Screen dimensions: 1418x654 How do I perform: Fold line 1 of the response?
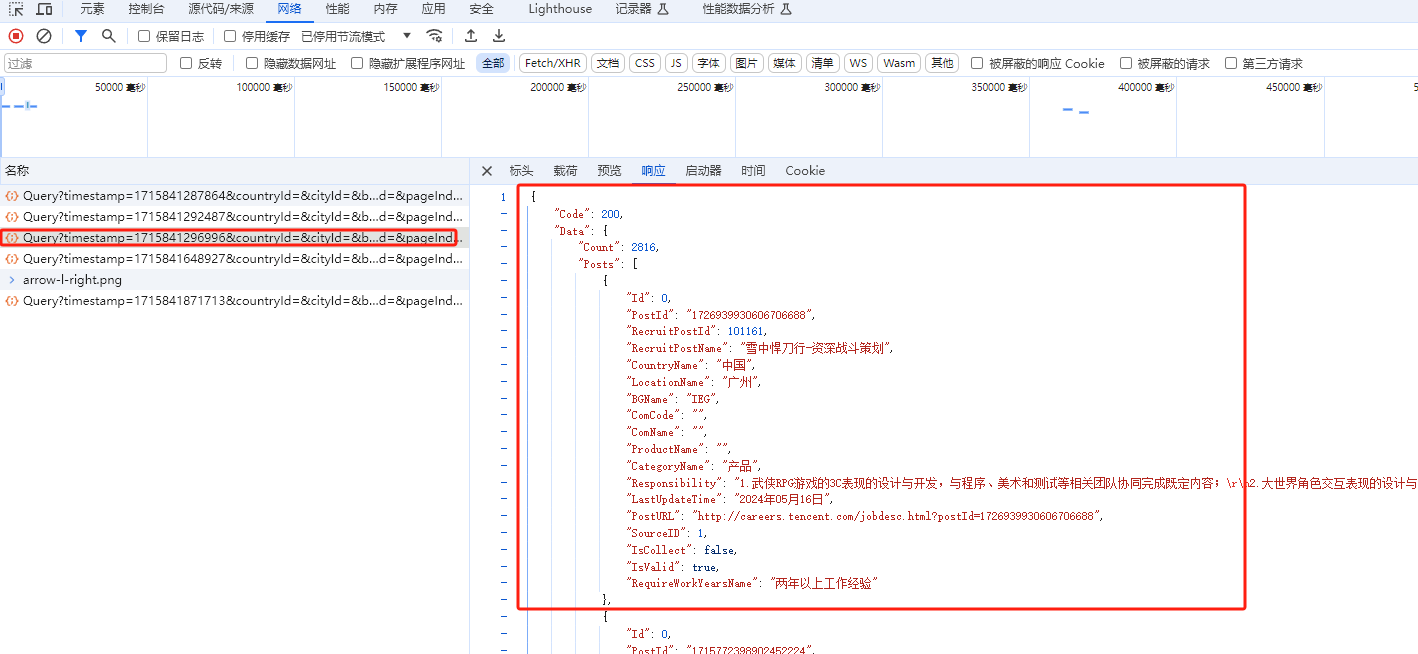tap(503, 197)
